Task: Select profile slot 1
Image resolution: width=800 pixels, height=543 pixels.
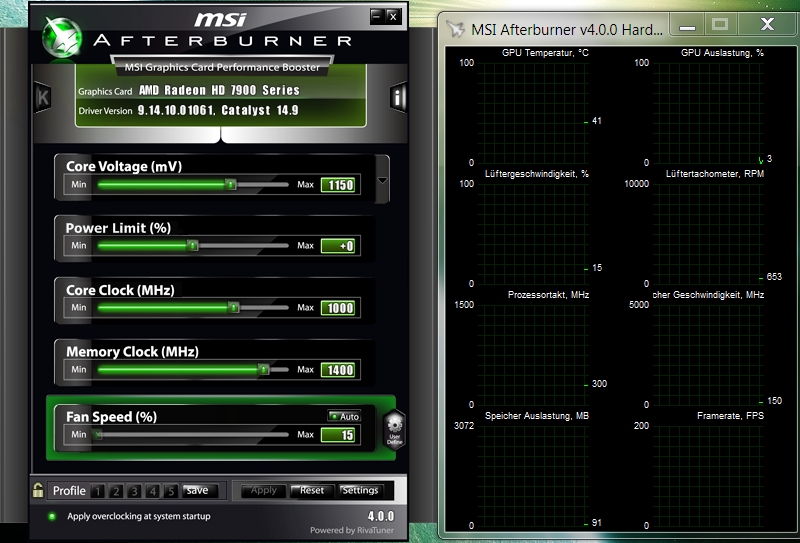Action: click(x=97, y=491)
